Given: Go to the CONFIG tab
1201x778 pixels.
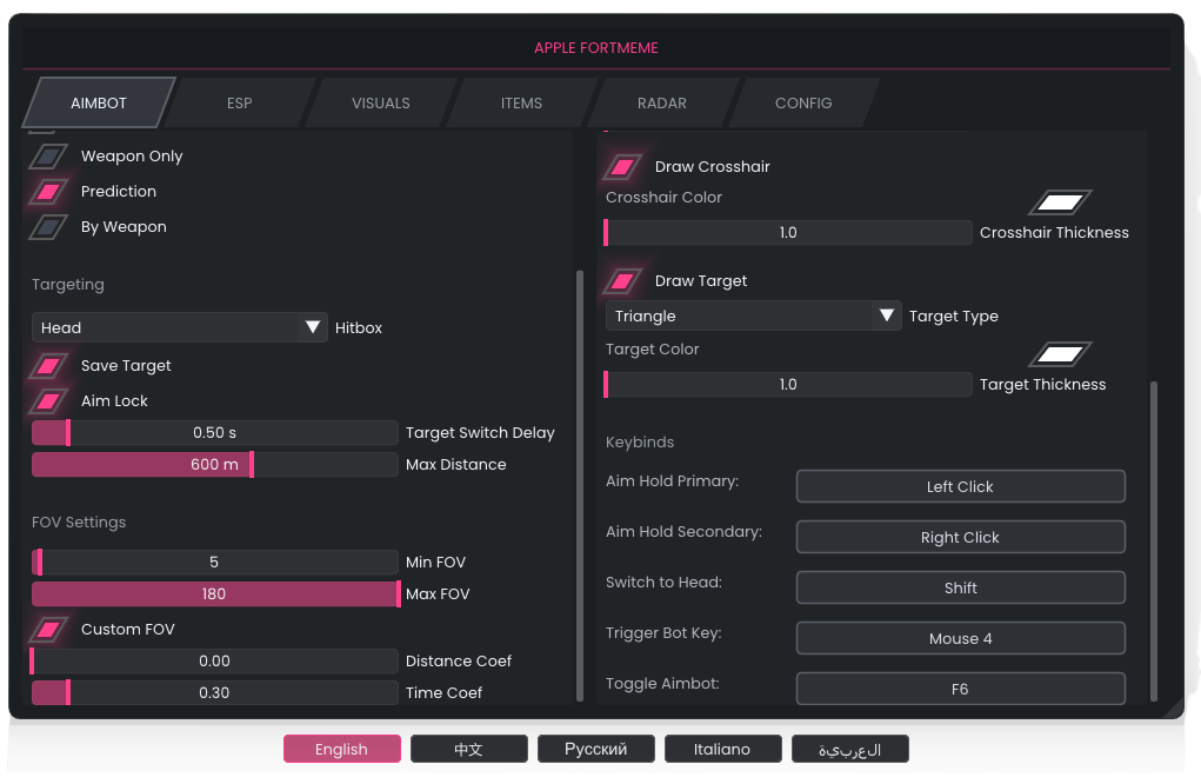Looking at the screenshot, I should [803, 103].
